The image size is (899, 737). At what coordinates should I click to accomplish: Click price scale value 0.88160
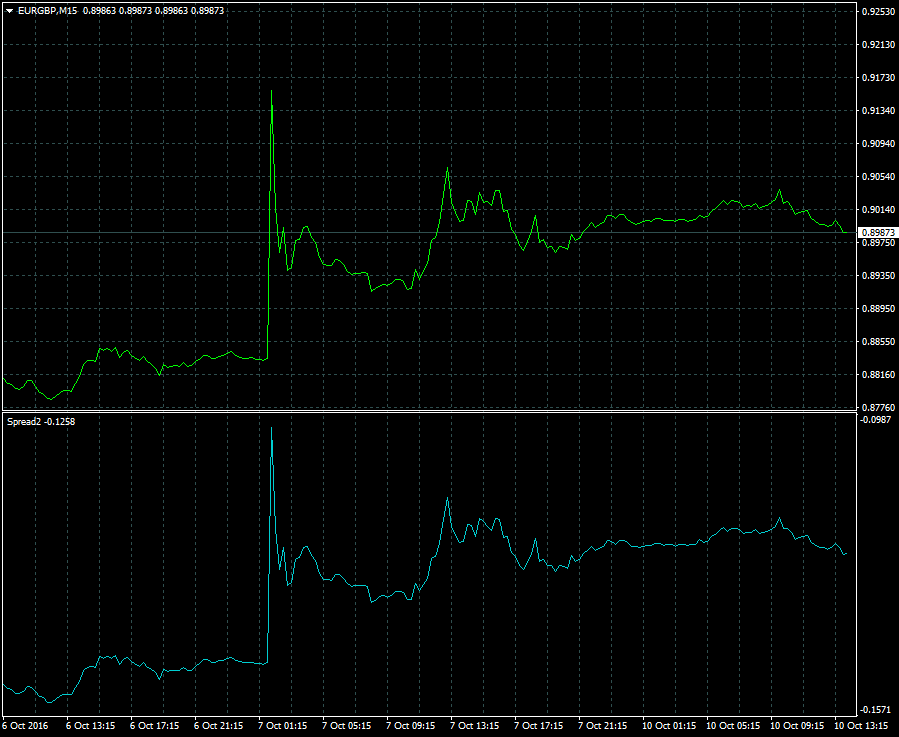[x=878, y=375]
